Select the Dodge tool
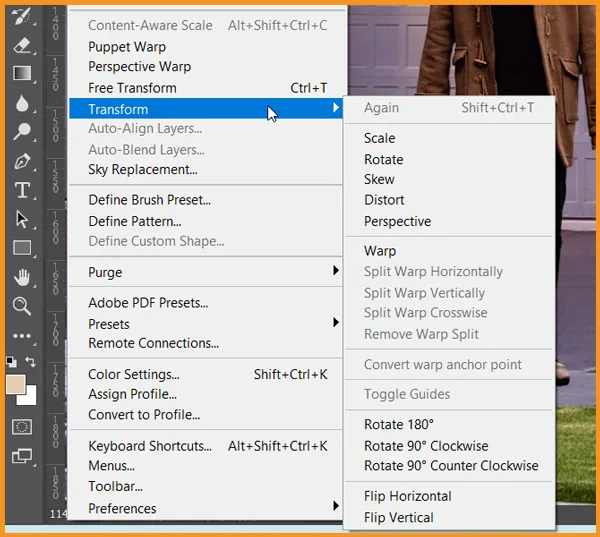The image size is (600, 537). click(x=22, y=132)
